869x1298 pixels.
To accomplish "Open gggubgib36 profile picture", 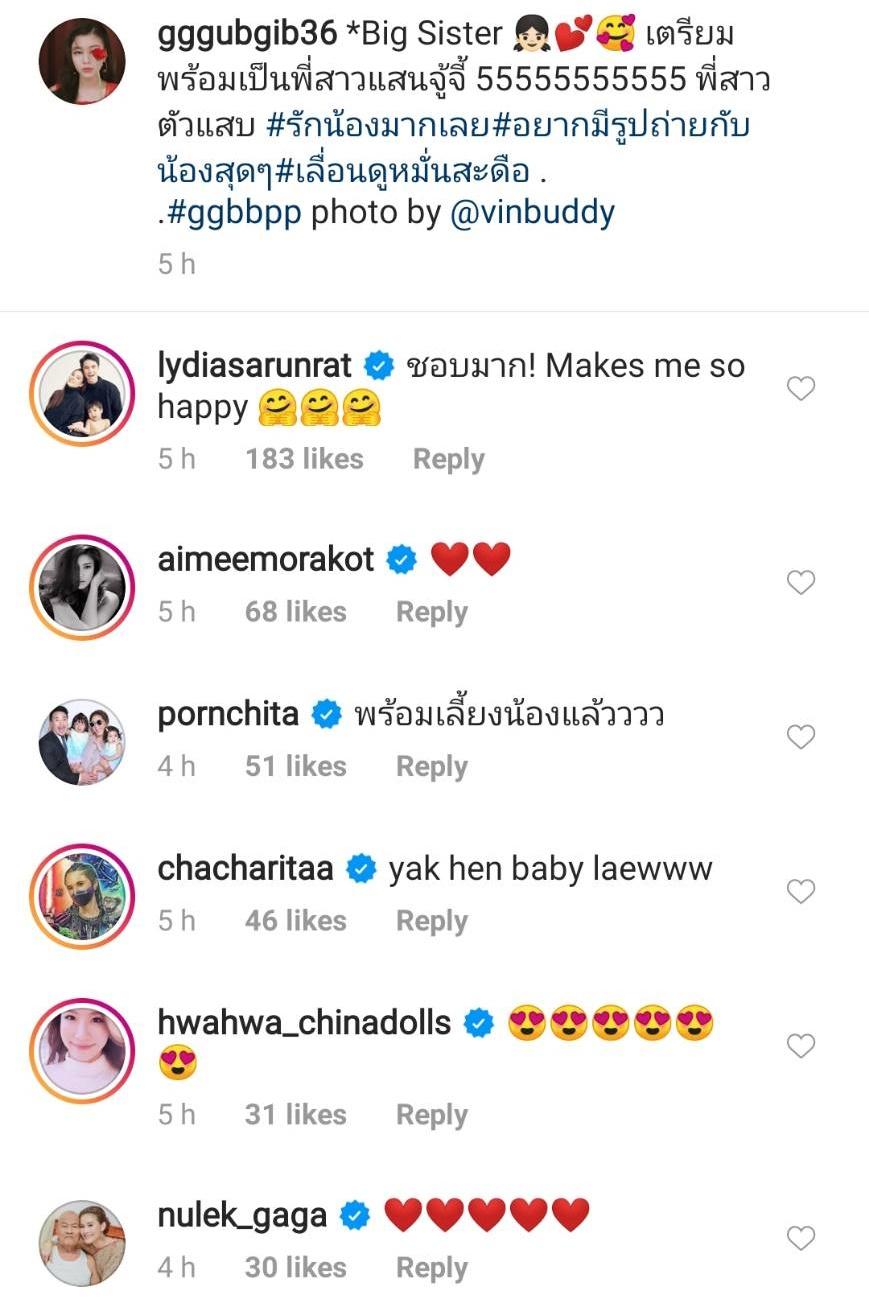I will click(x=82, y=61).
